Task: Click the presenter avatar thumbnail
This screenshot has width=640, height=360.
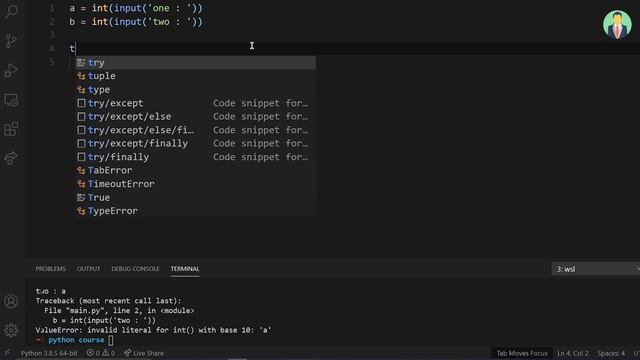Action: tap(617, 24)
